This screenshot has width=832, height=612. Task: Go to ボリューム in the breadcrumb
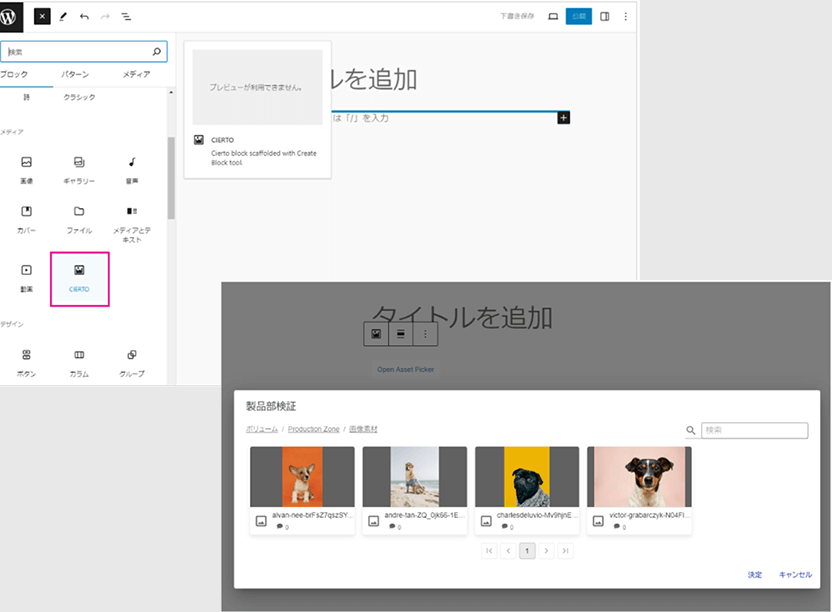pos(262,429)
